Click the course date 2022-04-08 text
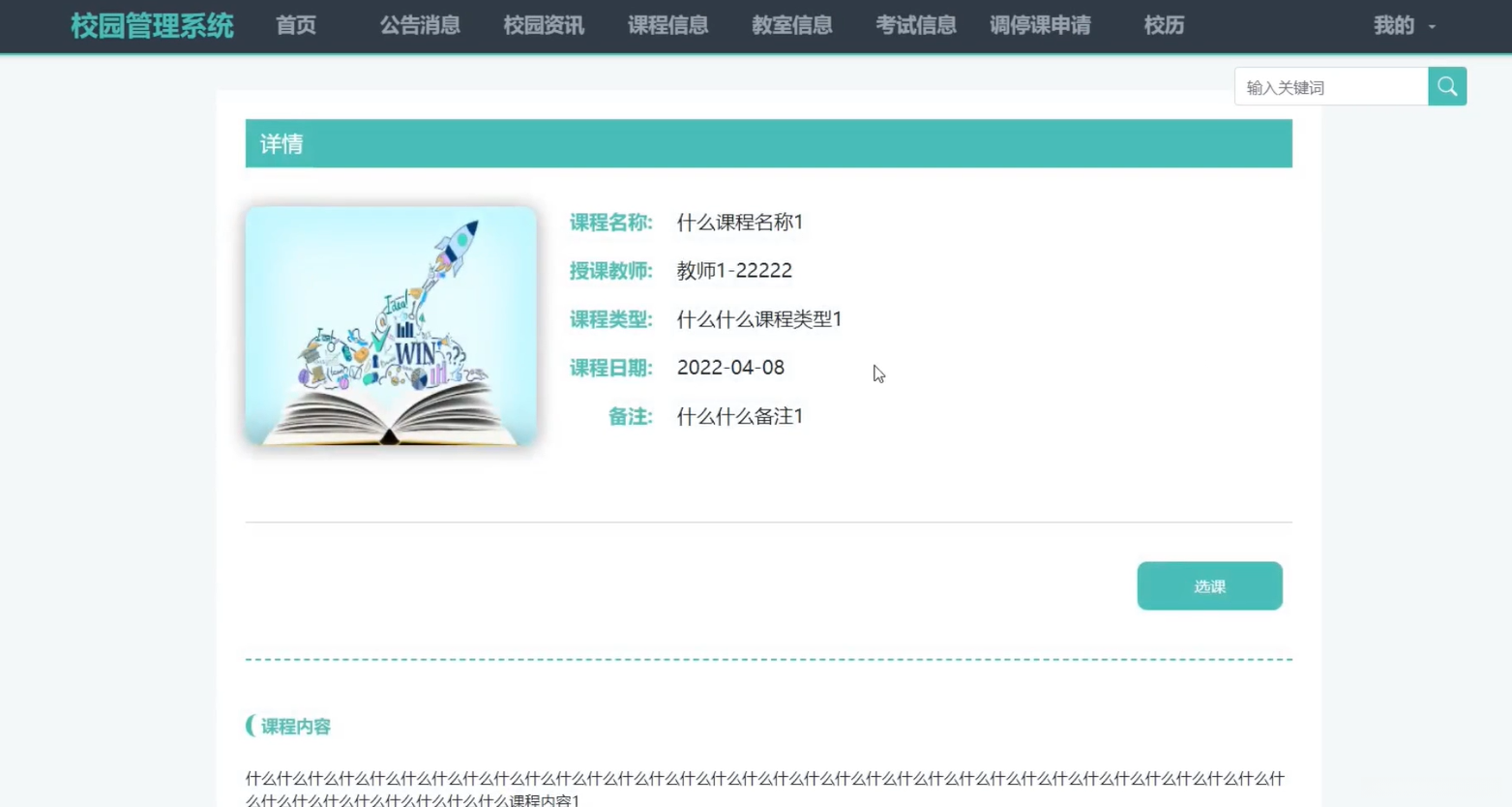Screen dimensions: 1512x807 click(x=730, y=367)
